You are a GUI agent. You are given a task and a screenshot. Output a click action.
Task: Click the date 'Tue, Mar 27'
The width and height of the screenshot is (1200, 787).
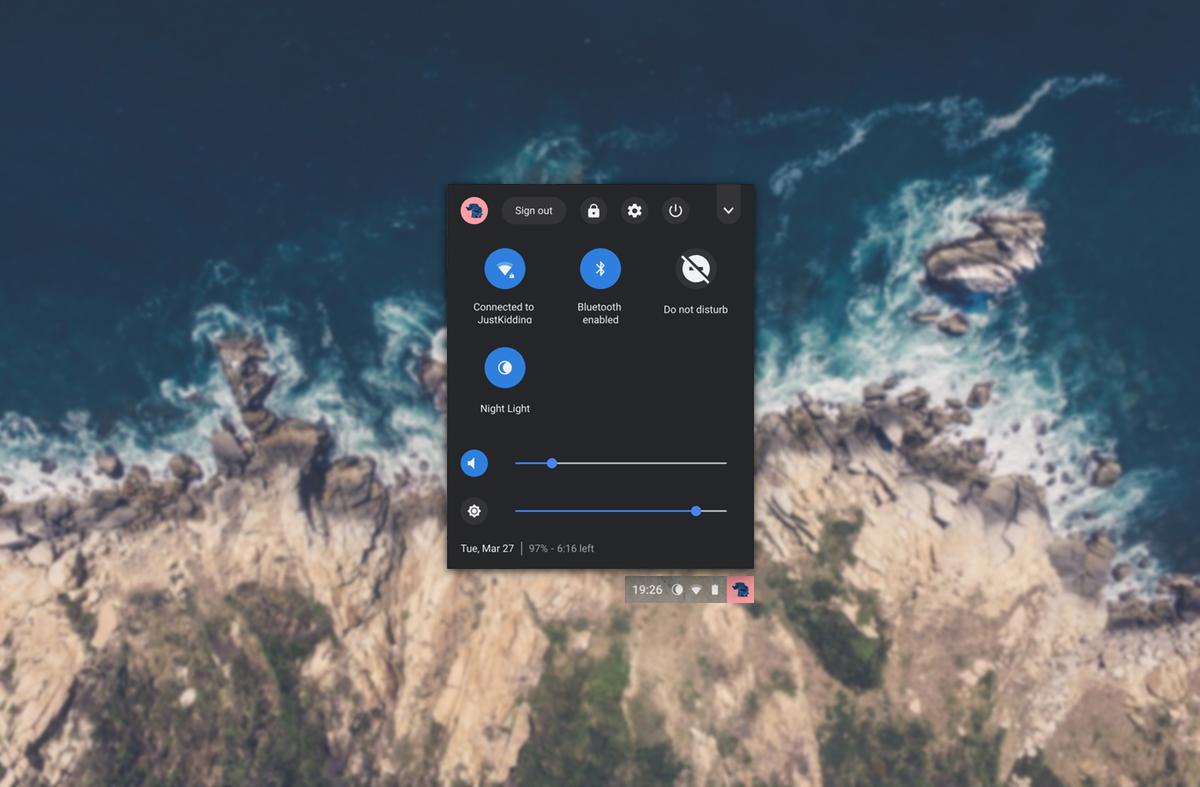[487, 549]
